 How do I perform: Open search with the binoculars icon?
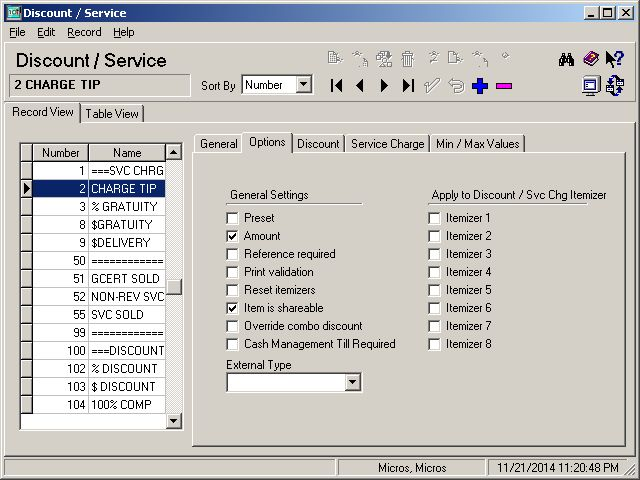566,60
